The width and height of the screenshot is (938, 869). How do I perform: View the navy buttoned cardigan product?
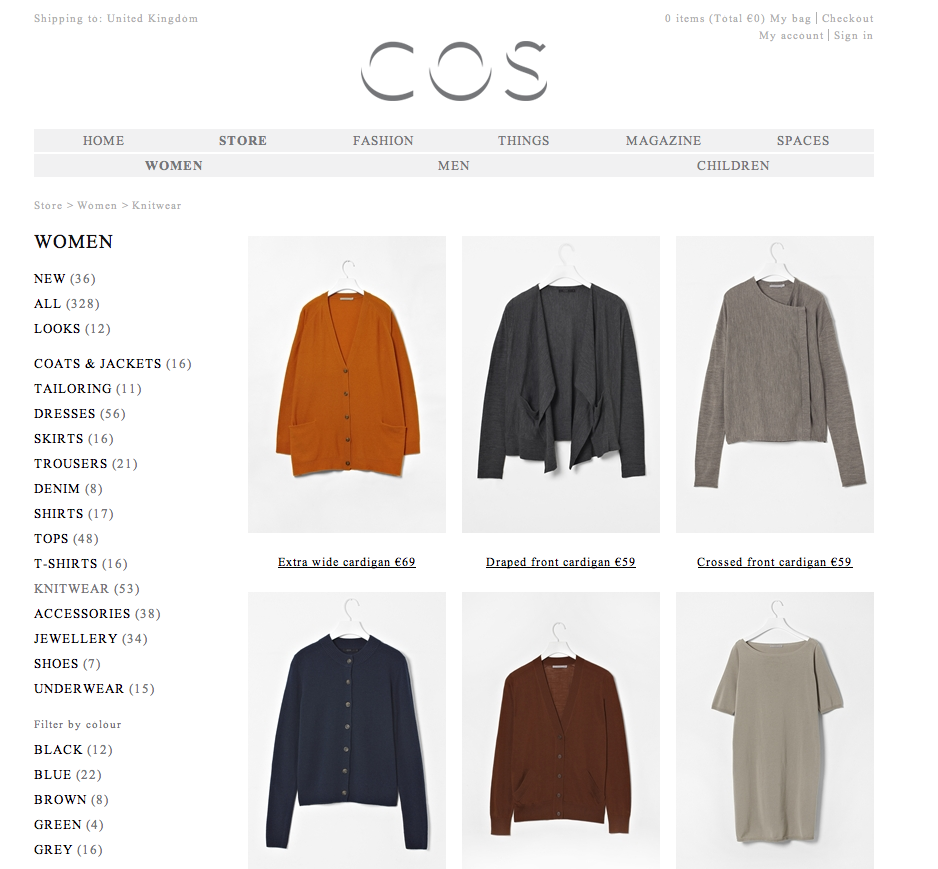tap(347, 730)
